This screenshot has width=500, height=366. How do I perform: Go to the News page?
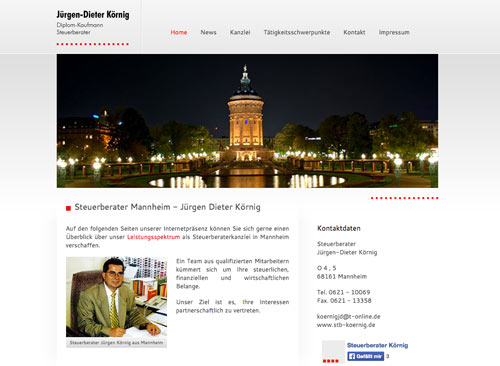coord(208,32)
